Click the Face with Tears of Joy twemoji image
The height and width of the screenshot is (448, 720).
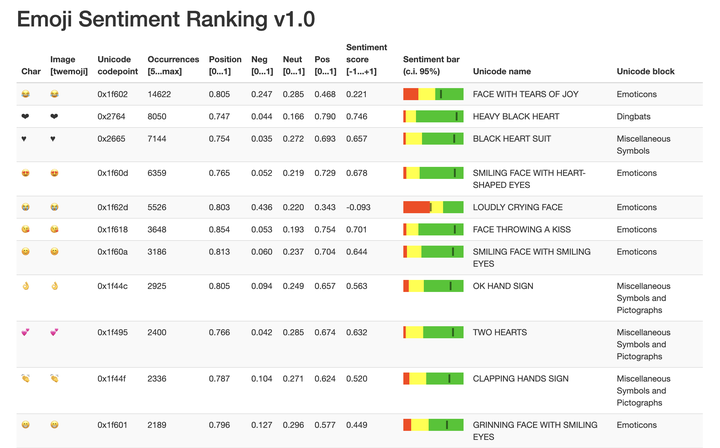(x=54, y=94)
